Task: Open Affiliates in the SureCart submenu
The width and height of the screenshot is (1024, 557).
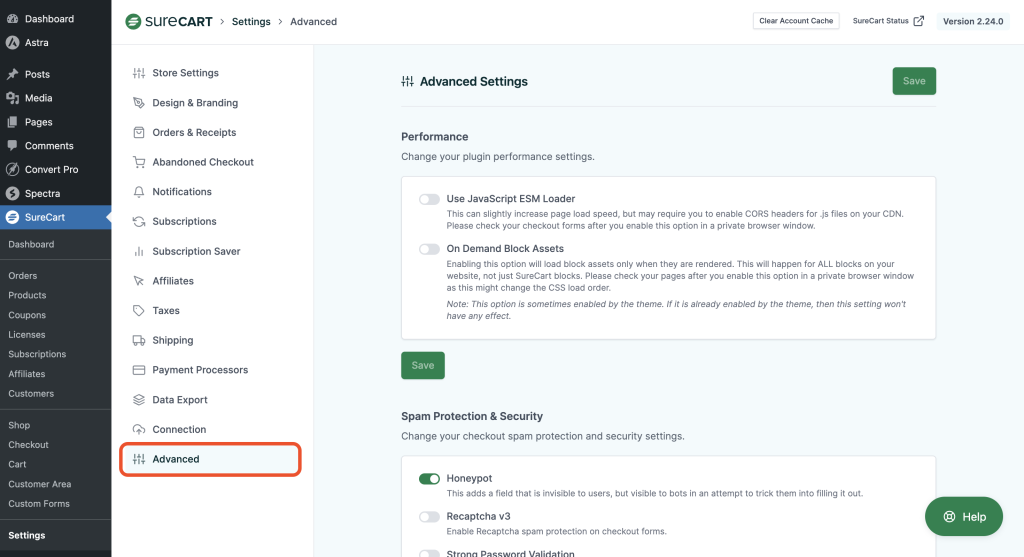Action: 27,374
